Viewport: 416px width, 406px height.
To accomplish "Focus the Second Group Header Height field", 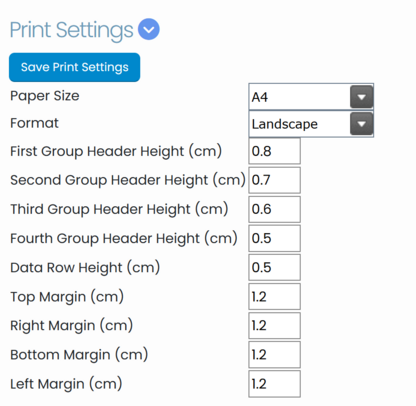I will pyautogui.click(x=274, y=180).
